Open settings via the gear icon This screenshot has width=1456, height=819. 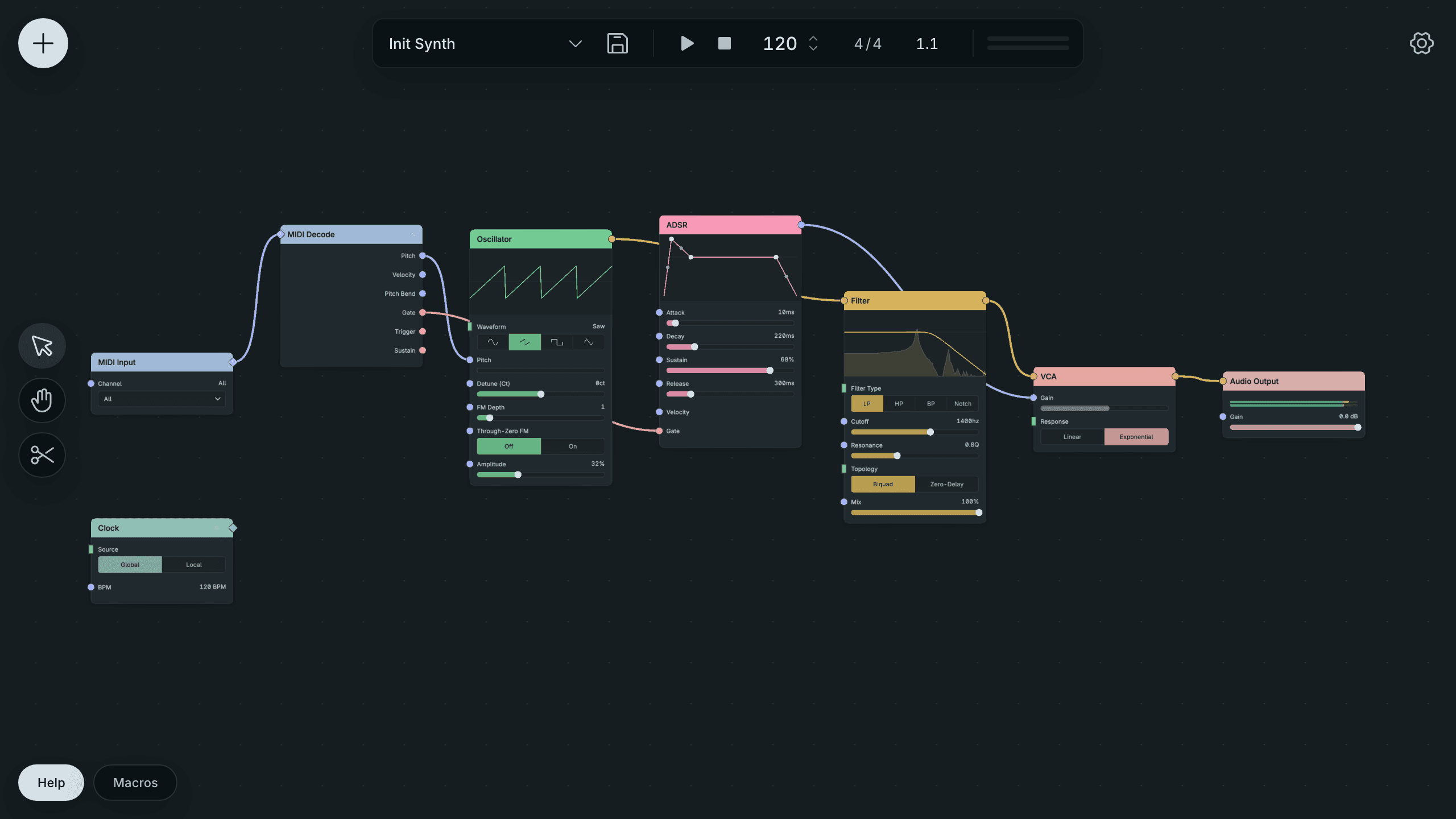[x=1422, y=43]
